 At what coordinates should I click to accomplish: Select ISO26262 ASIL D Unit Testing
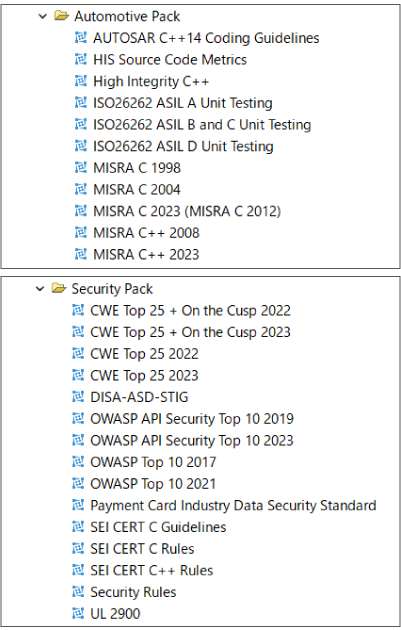pyautogui.click(x=183, y=146)
